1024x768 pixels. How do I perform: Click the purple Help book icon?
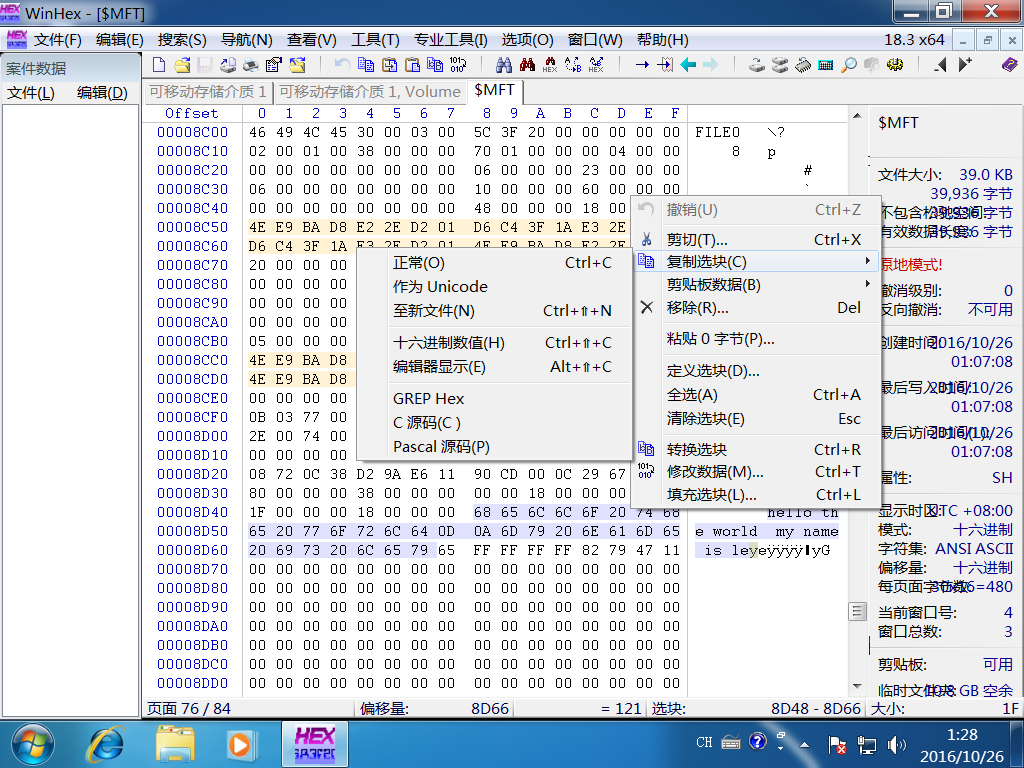pyautogui.click(x=1010, y=64)
